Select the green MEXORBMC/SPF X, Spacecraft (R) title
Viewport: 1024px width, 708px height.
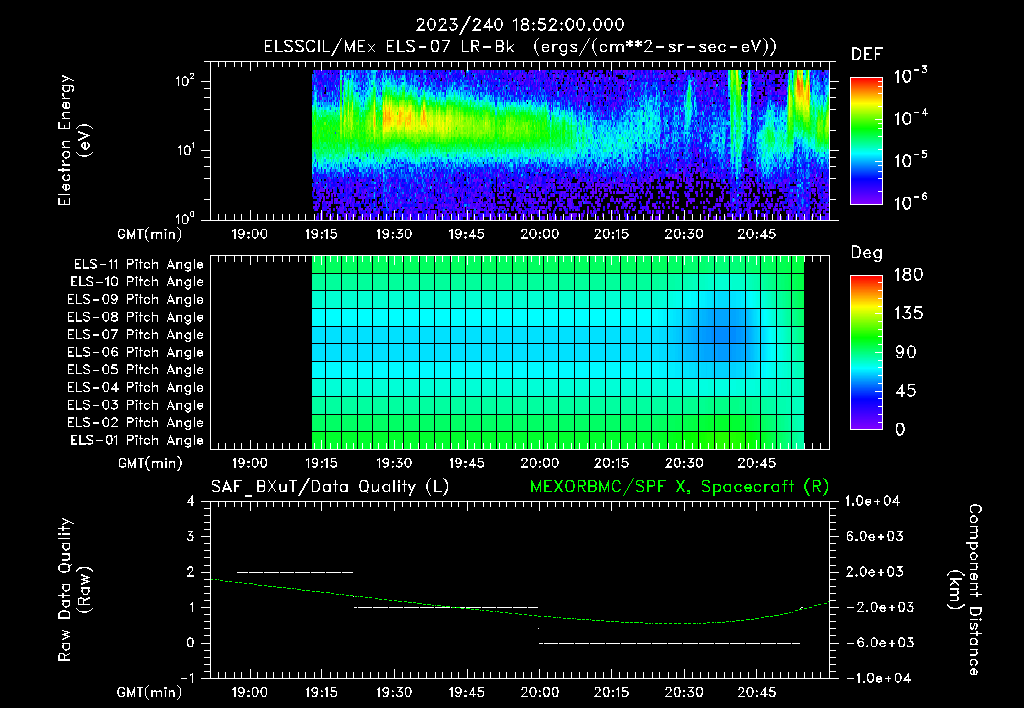[679, 487]
